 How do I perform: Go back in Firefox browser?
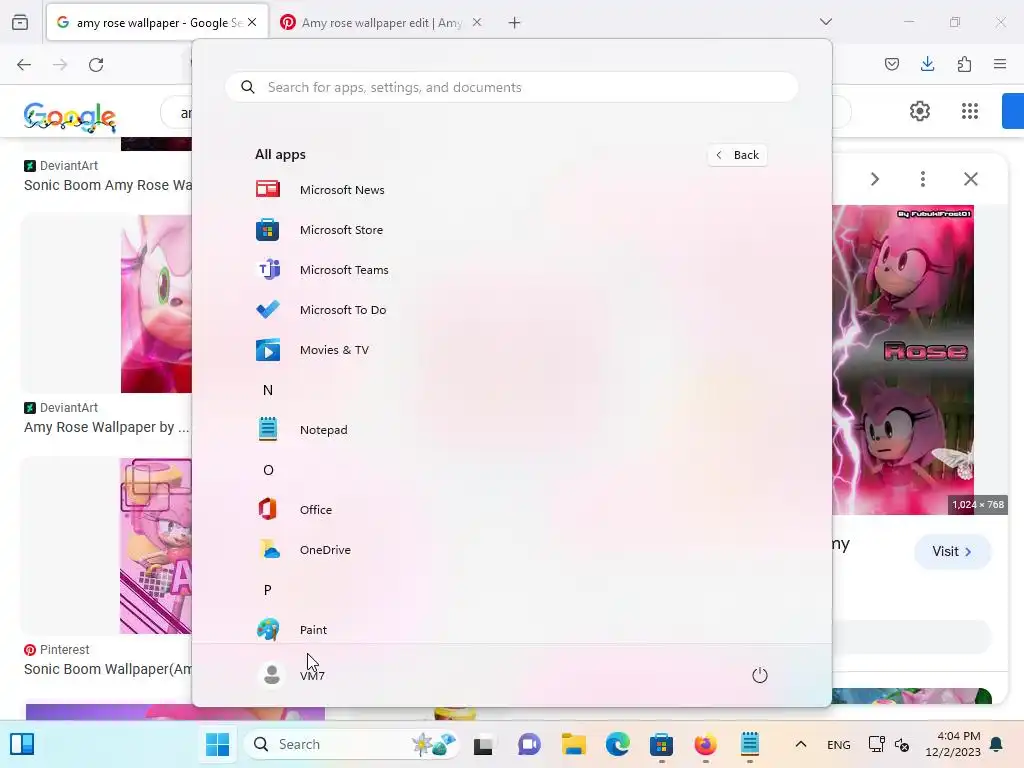click(x=24, y=65)
